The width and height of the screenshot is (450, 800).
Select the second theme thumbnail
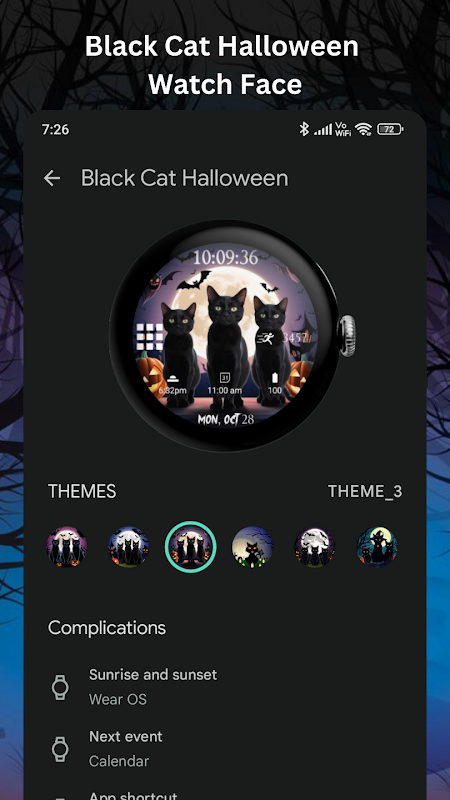pos(129,547)
